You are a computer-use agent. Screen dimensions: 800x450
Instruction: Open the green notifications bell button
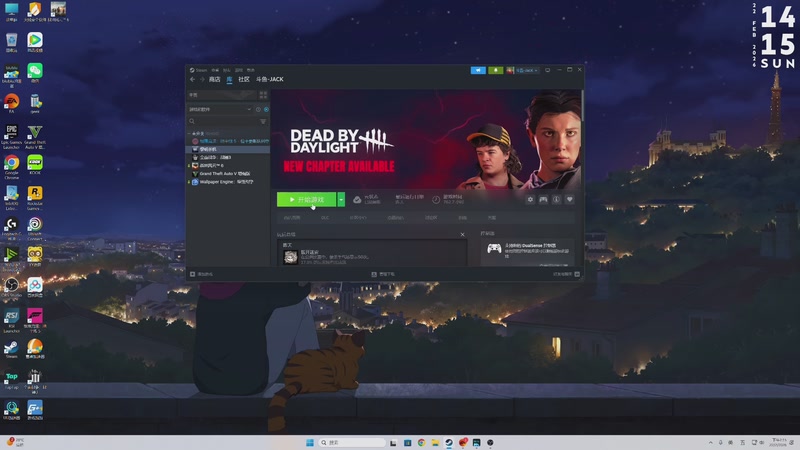point(495,70)
